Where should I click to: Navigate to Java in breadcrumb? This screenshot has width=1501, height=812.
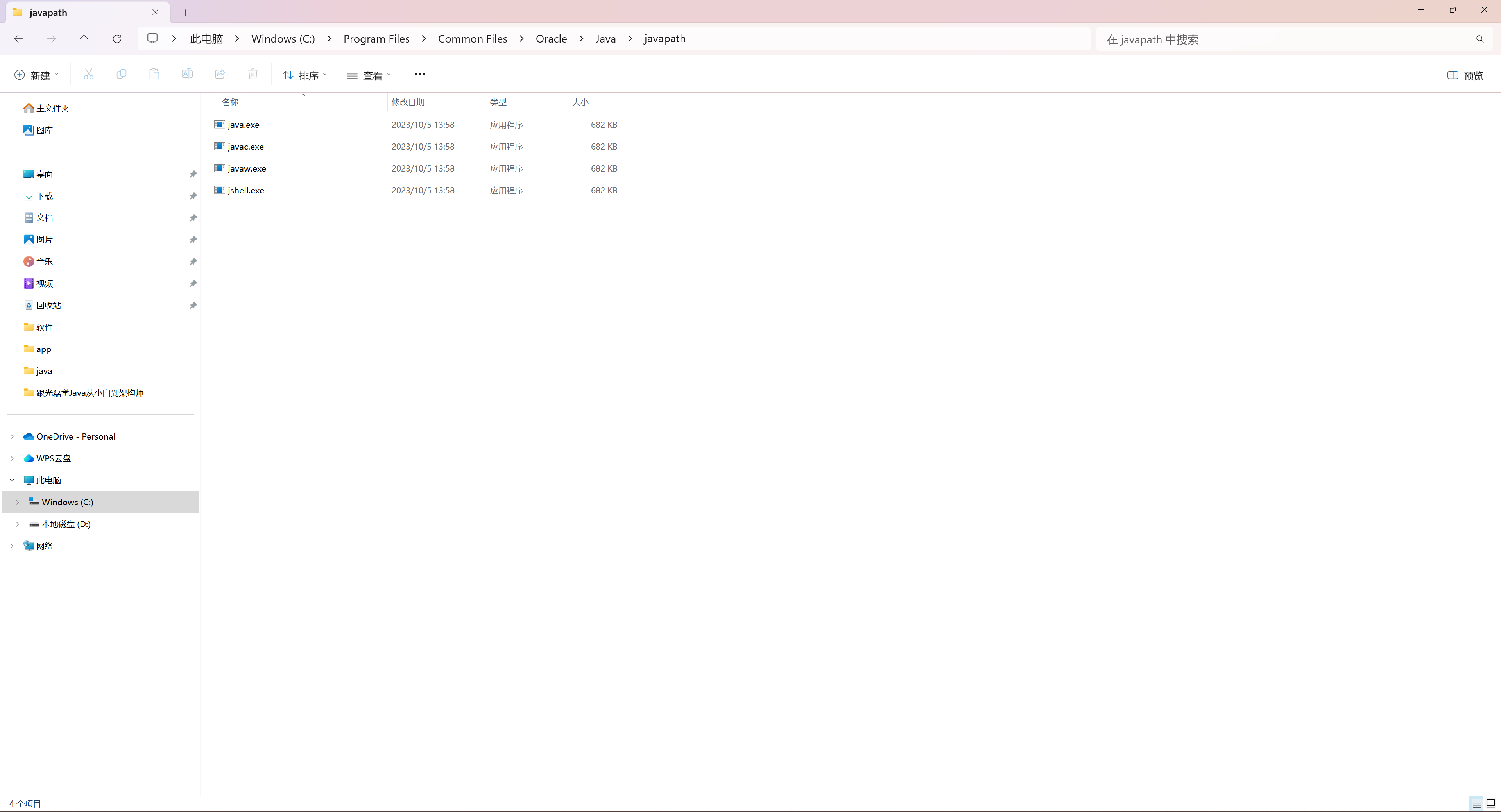tap(605, 38)
